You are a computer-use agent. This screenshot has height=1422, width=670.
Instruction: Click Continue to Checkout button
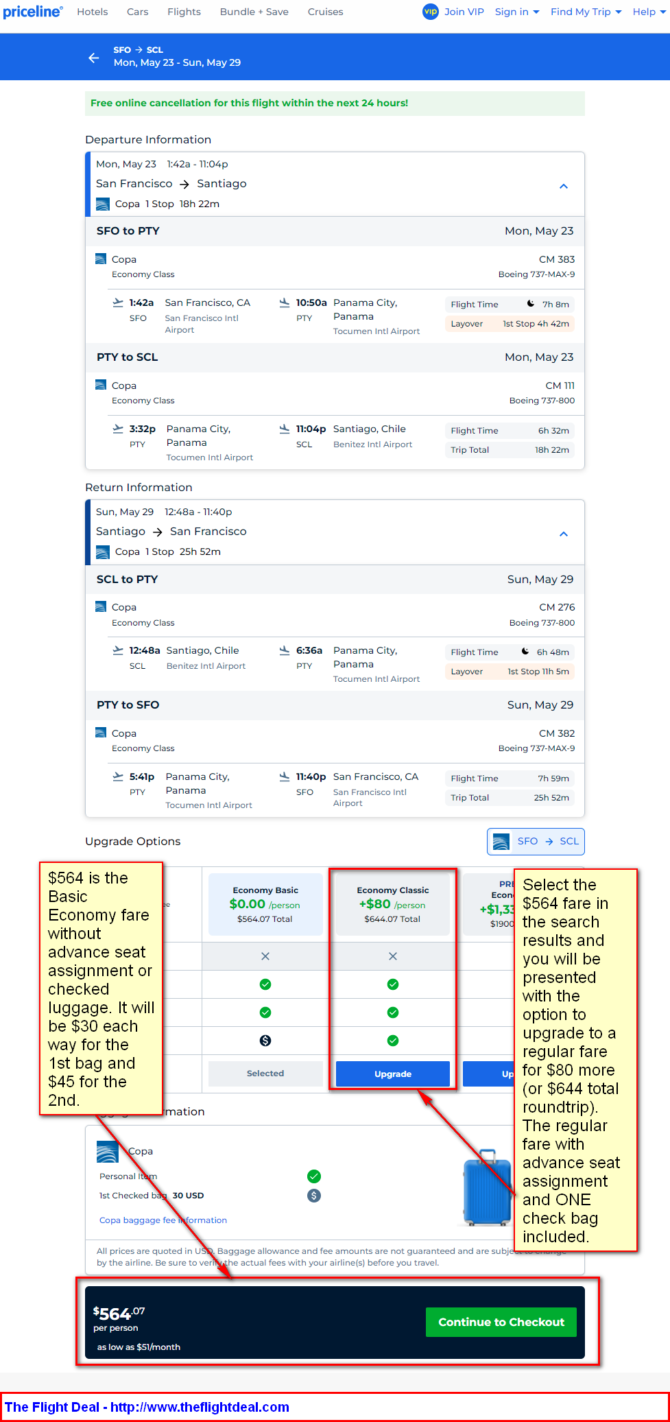pos(501,1322)
